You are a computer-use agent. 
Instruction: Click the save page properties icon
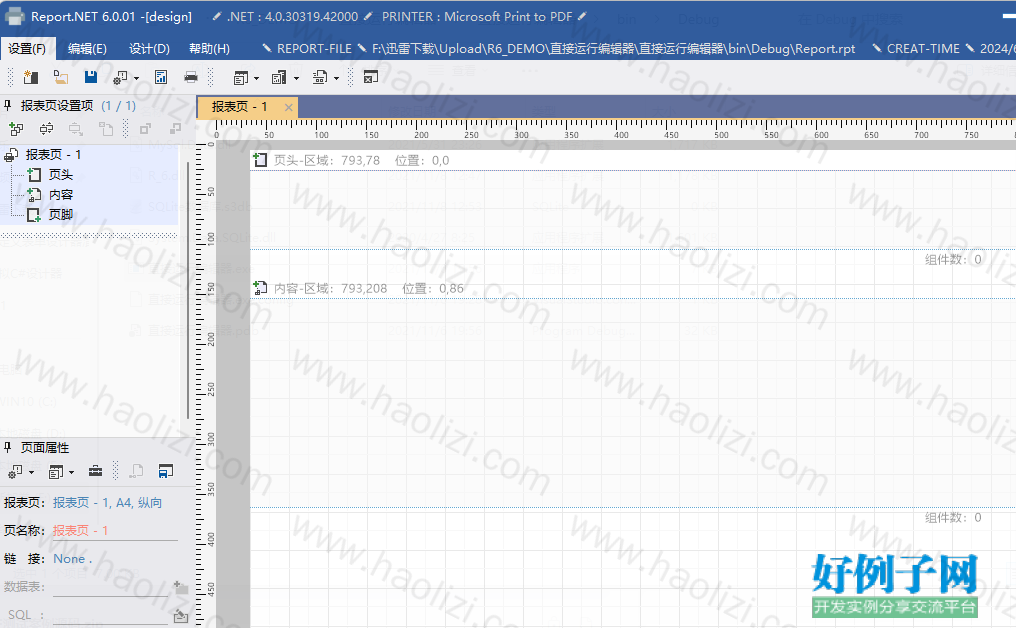[166, 471]
